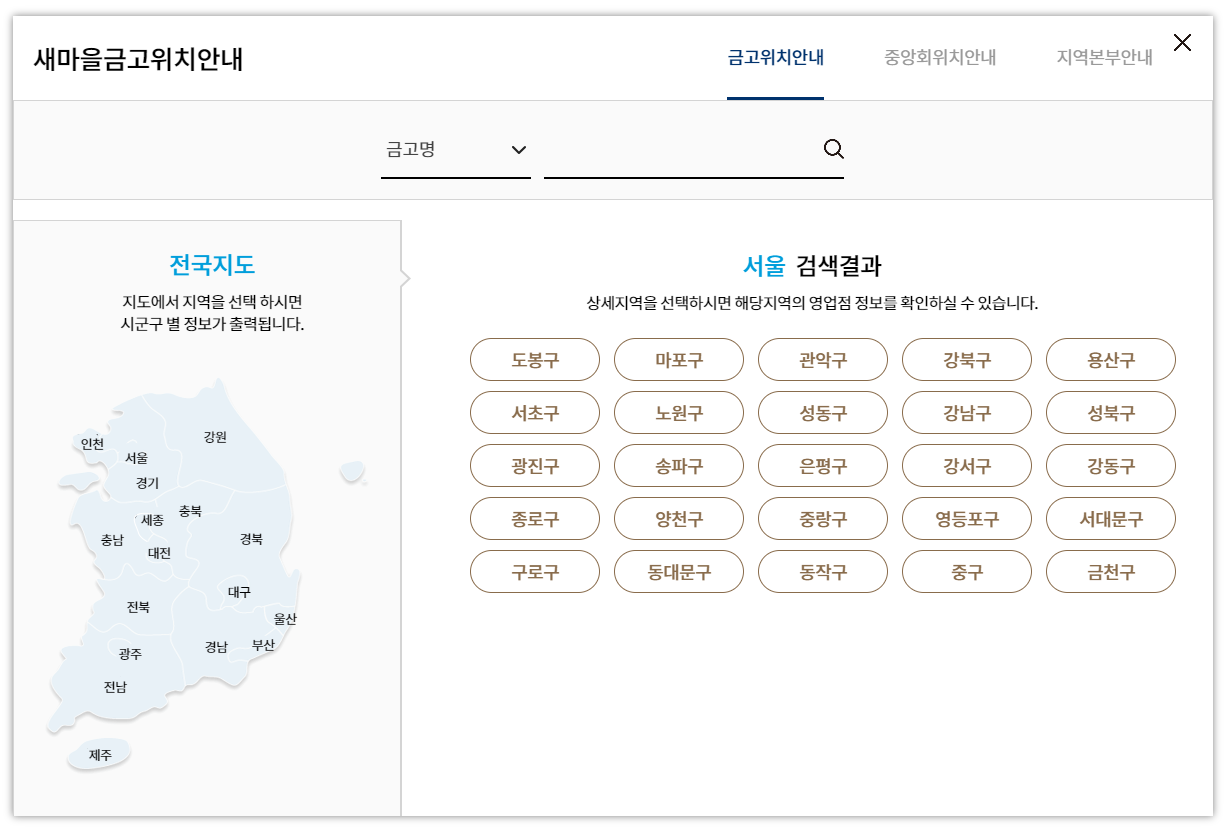This screenshot has height=832, width=1231.
Task: Select 양천구 district button
Action: [679, 519]
